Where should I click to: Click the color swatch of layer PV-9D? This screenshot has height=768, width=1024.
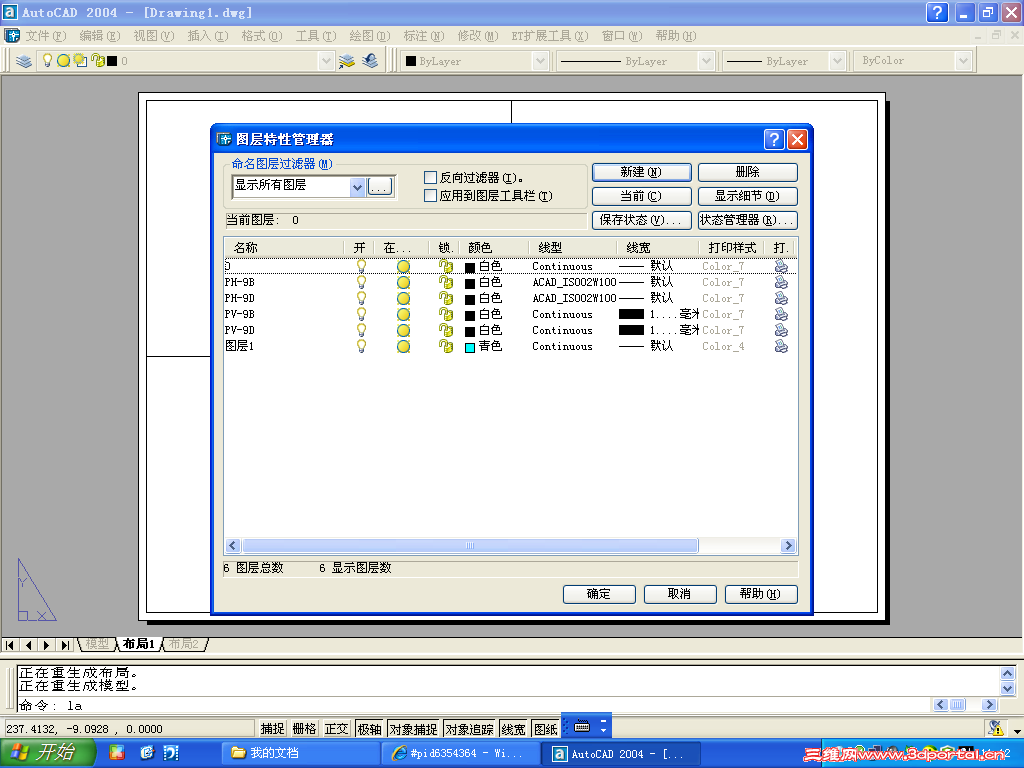tap(470, 331)
